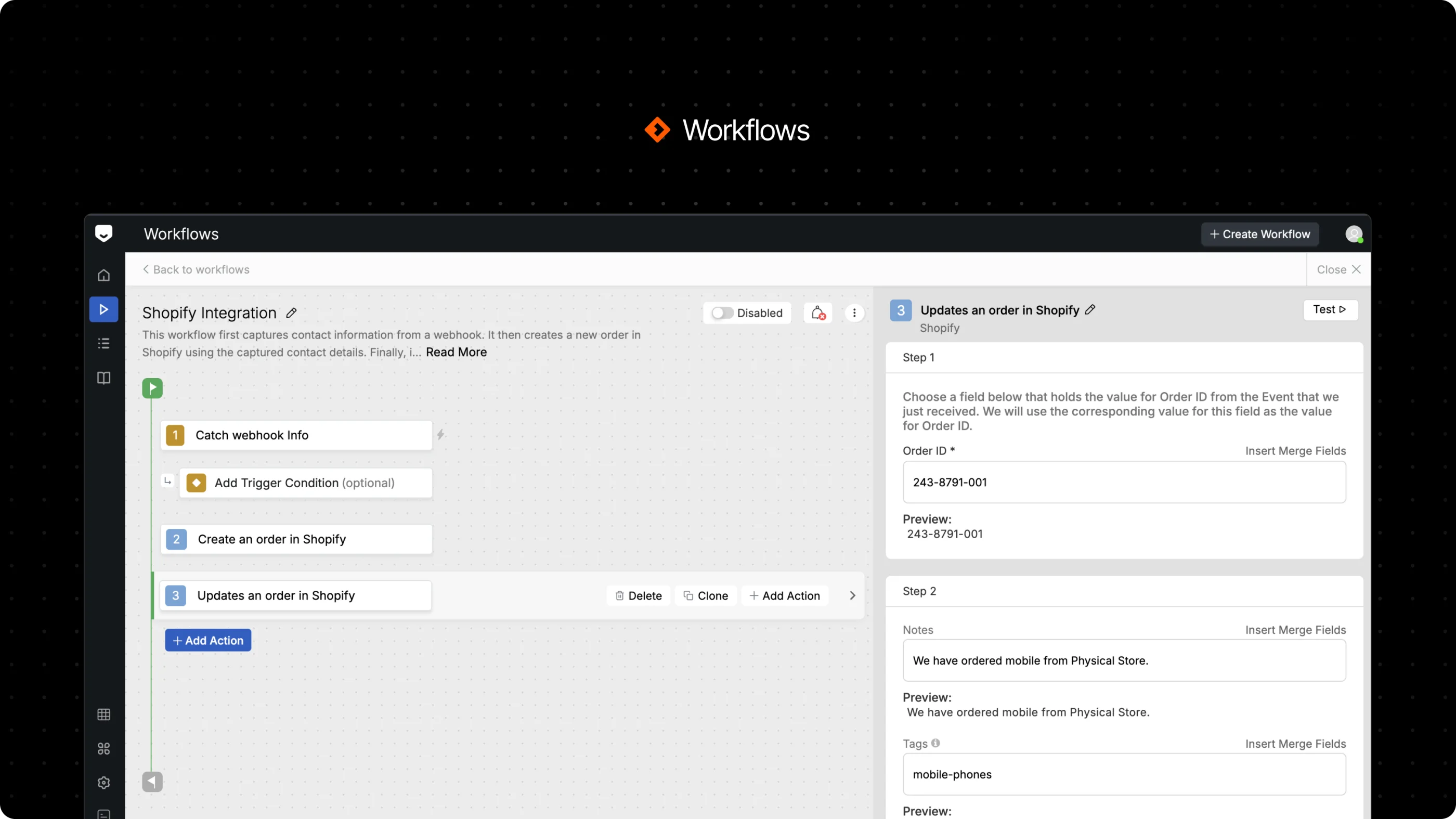Open the user avatar profile menu

tap(1354, 234)
